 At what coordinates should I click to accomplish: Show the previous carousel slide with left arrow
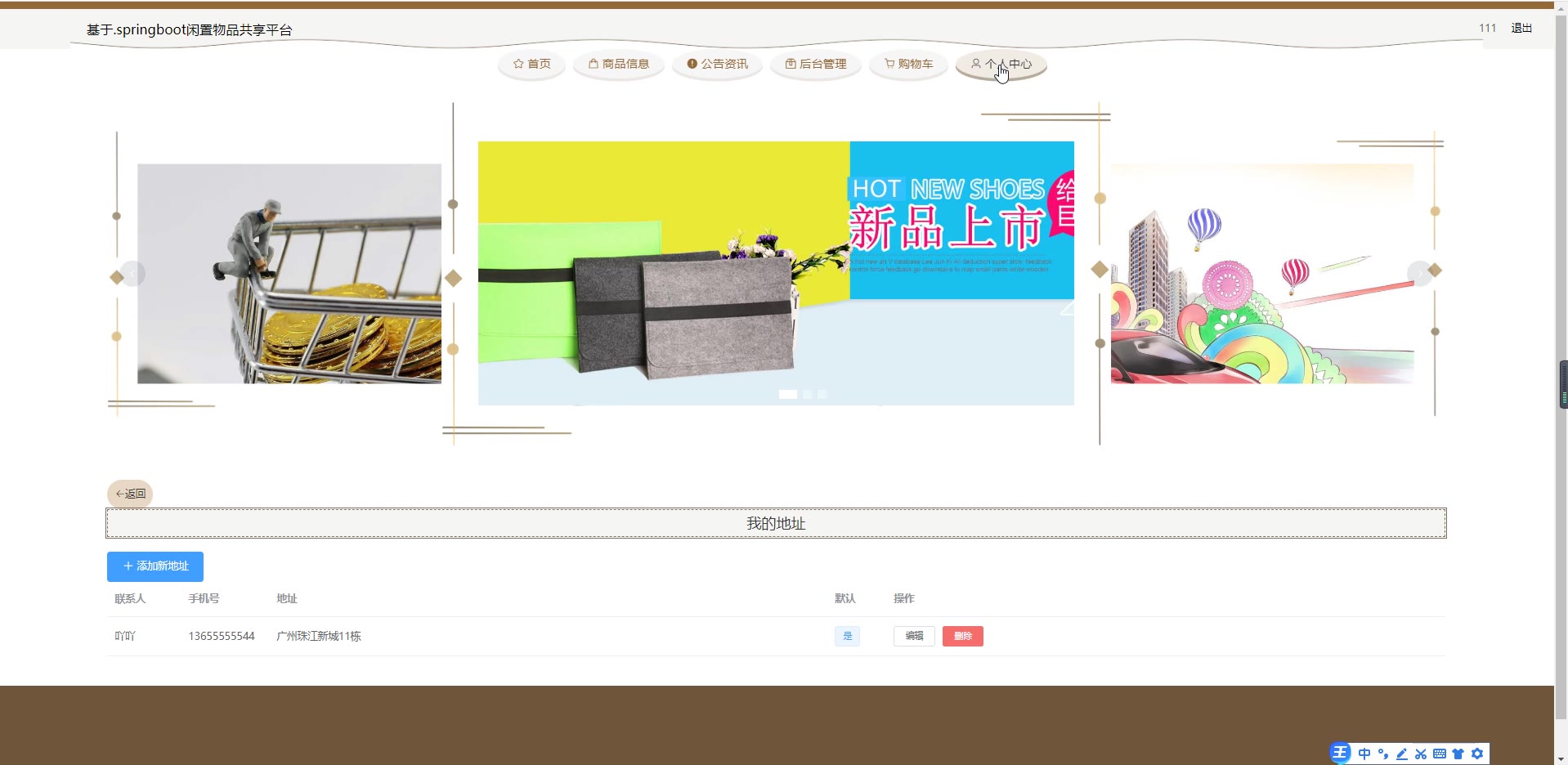[x=132, y=274]
